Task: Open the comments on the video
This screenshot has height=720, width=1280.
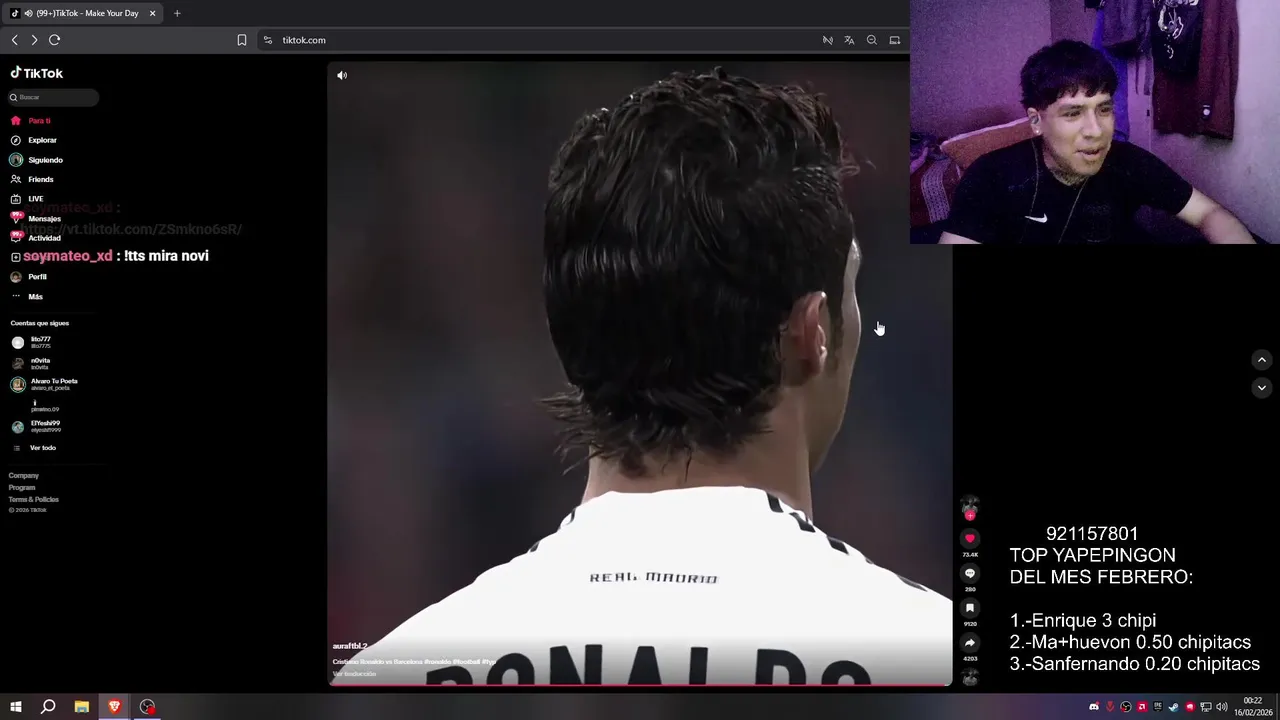Action: point(969,574)
